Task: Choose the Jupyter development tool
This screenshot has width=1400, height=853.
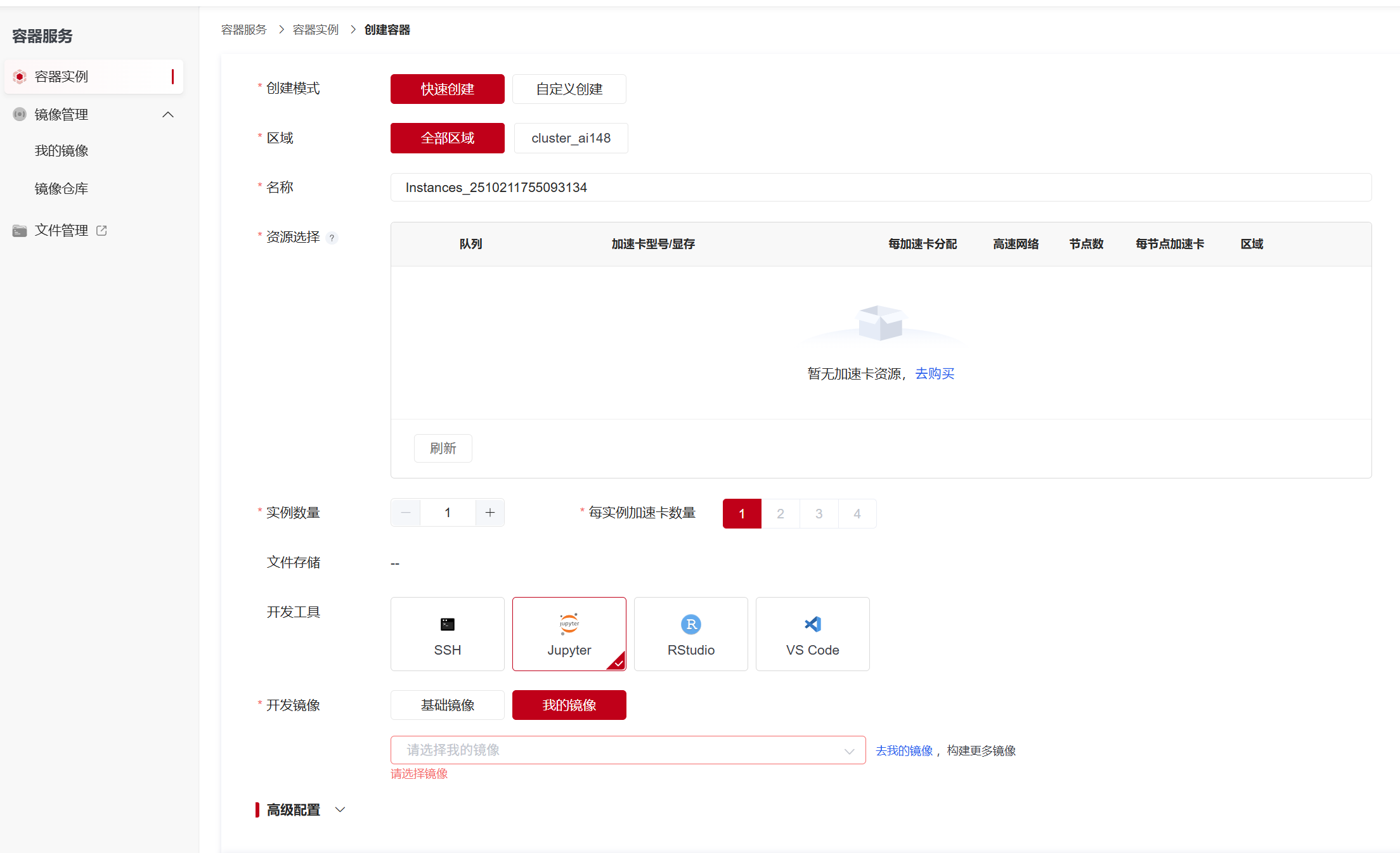Action: point(569,634)
